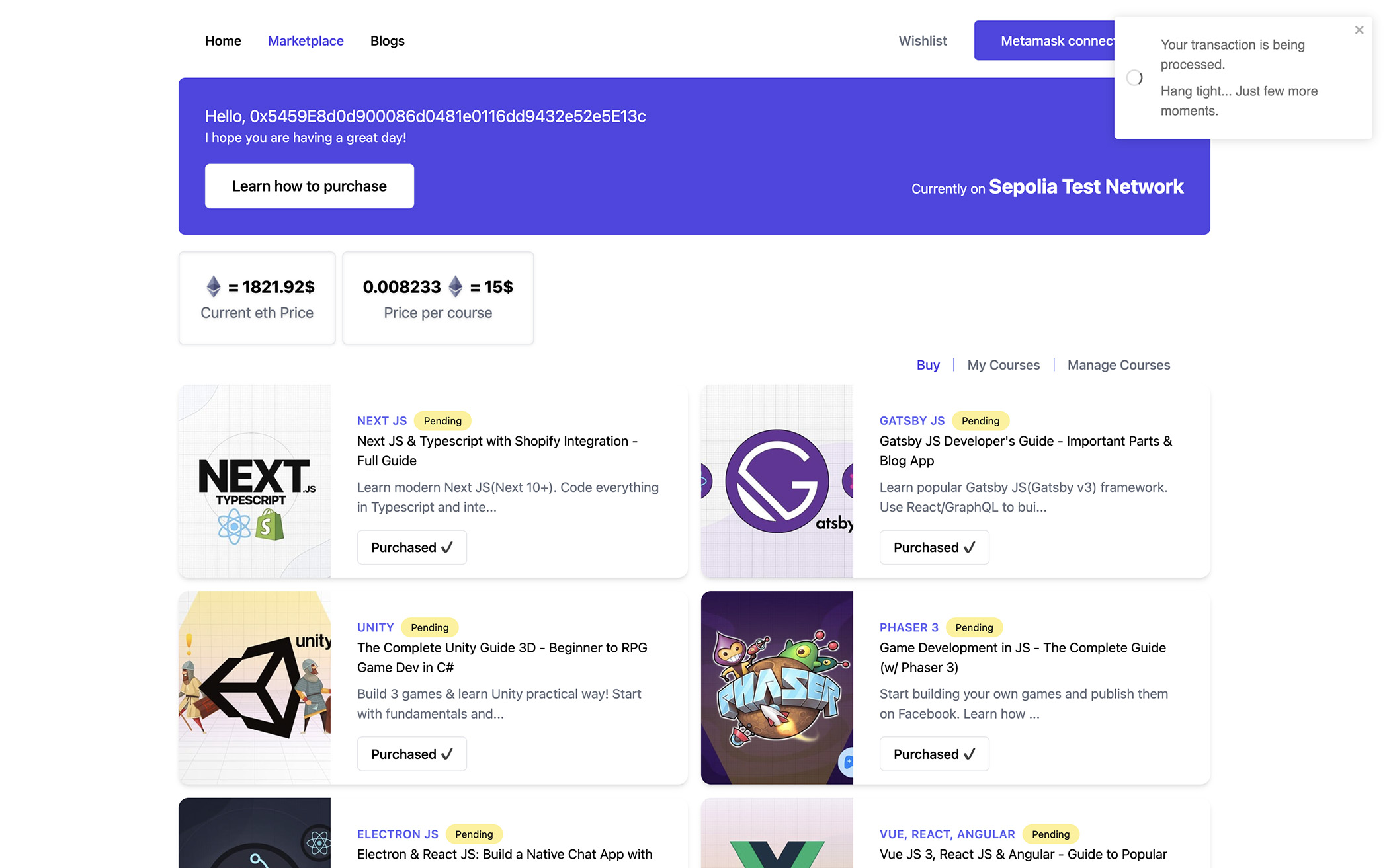This screenshot has height=868, width=1389.
Task: Click Purchased button on Phaser 3 course
Action: coord(934,754)
